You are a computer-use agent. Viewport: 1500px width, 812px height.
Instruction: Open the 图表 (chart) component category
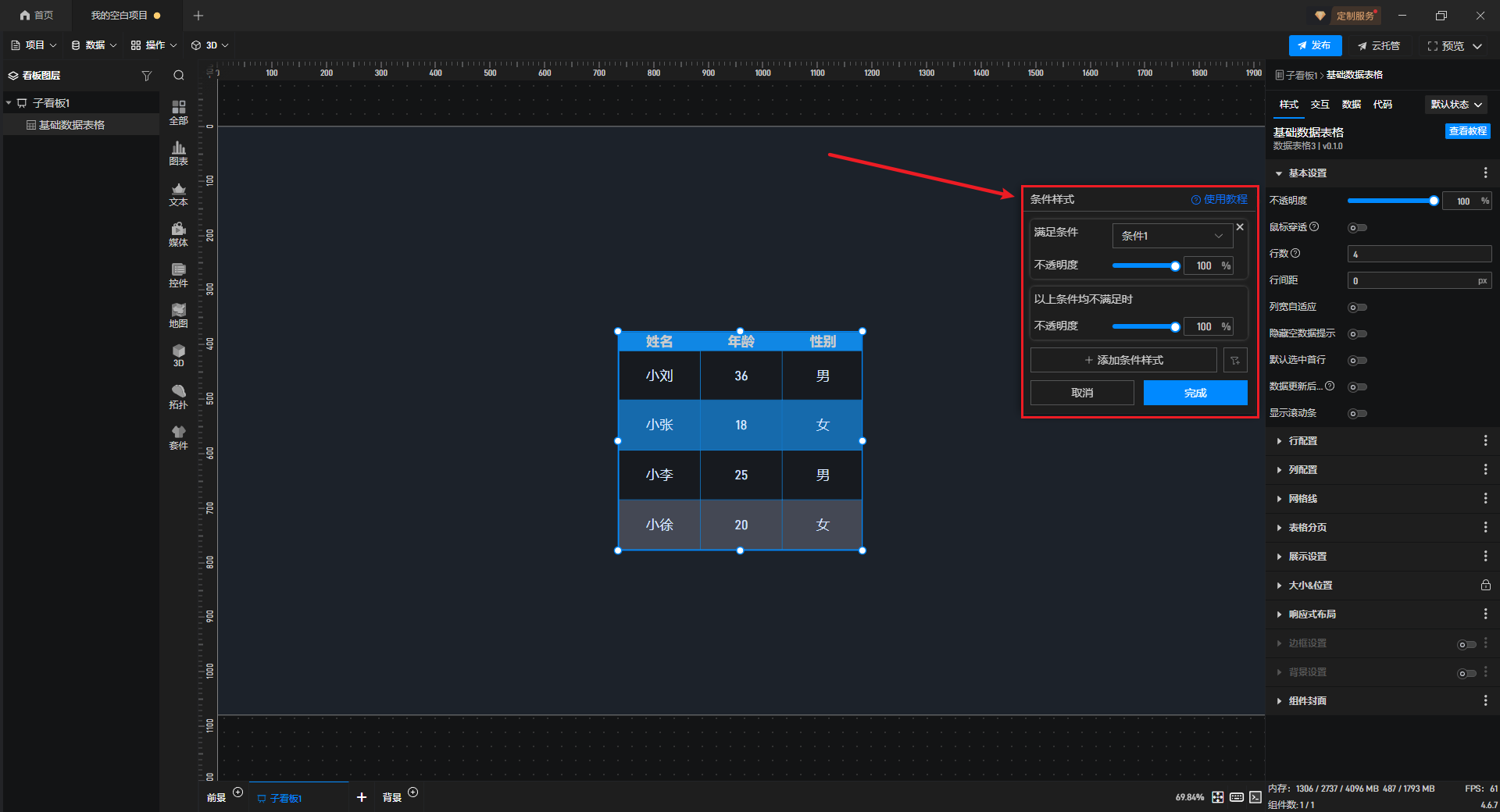coord(178,153)
